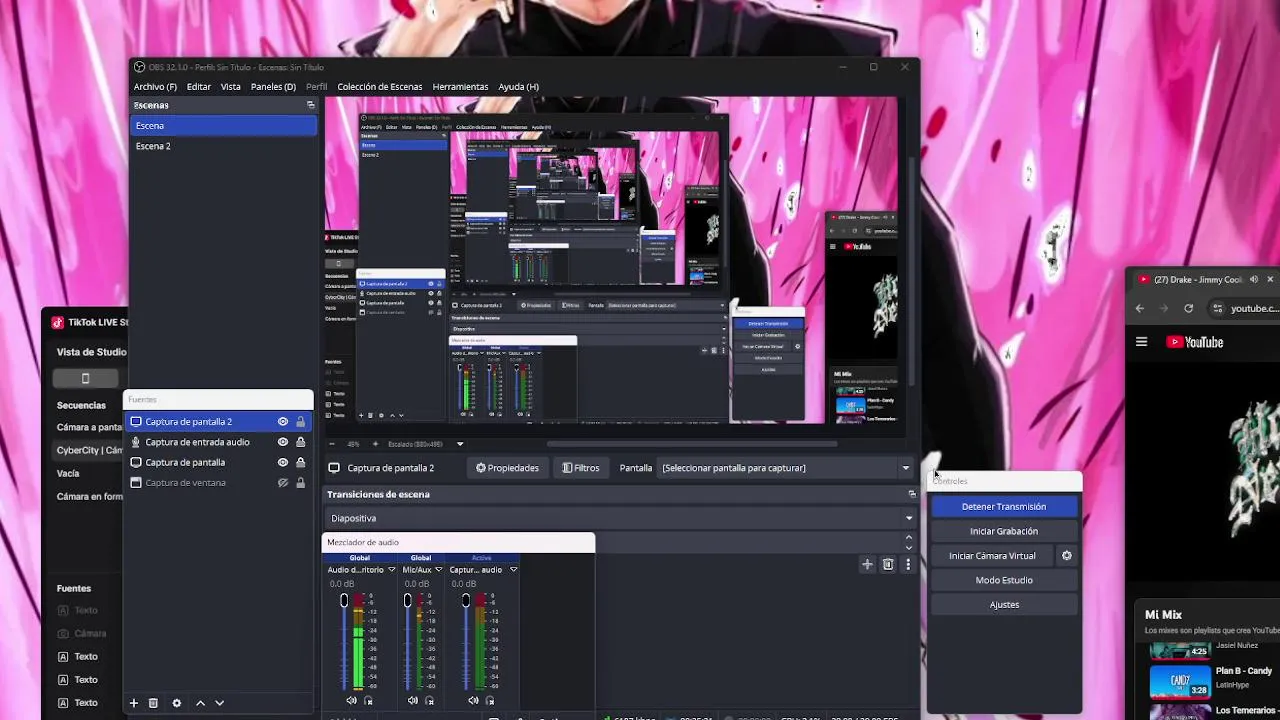
Task: Mute the Mic/Aux channel speaker icon
Action: (x=412, y=701)
